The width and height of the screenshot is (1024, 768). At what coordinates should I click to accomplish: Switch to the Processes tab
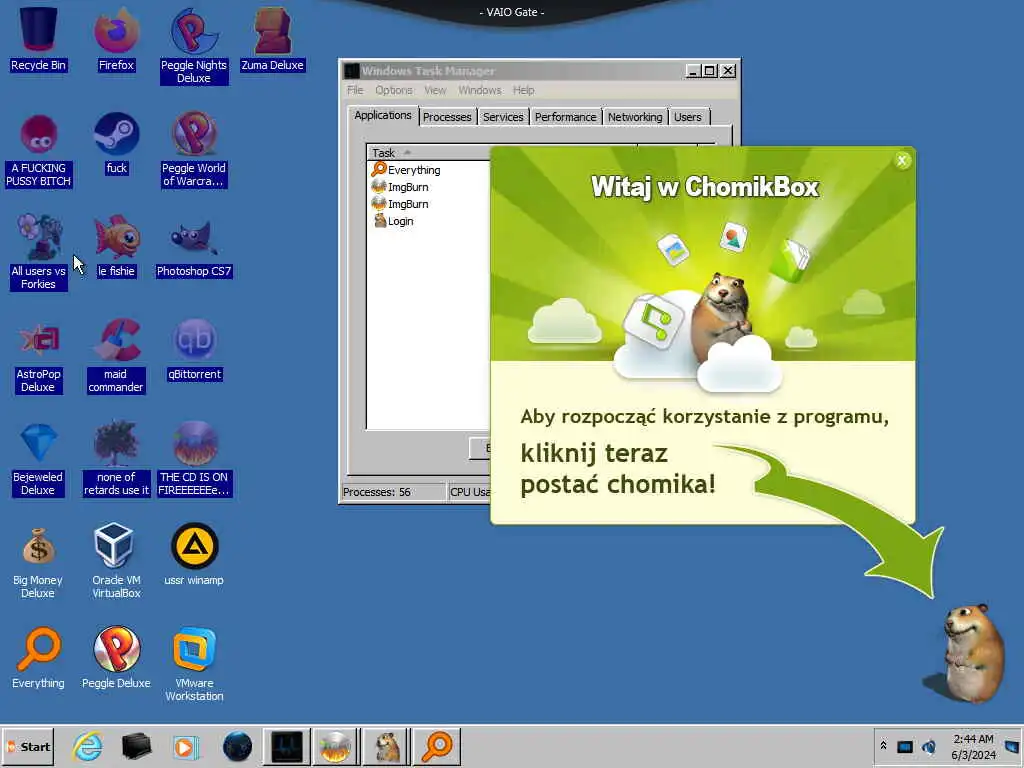click(x=447, y=117)
